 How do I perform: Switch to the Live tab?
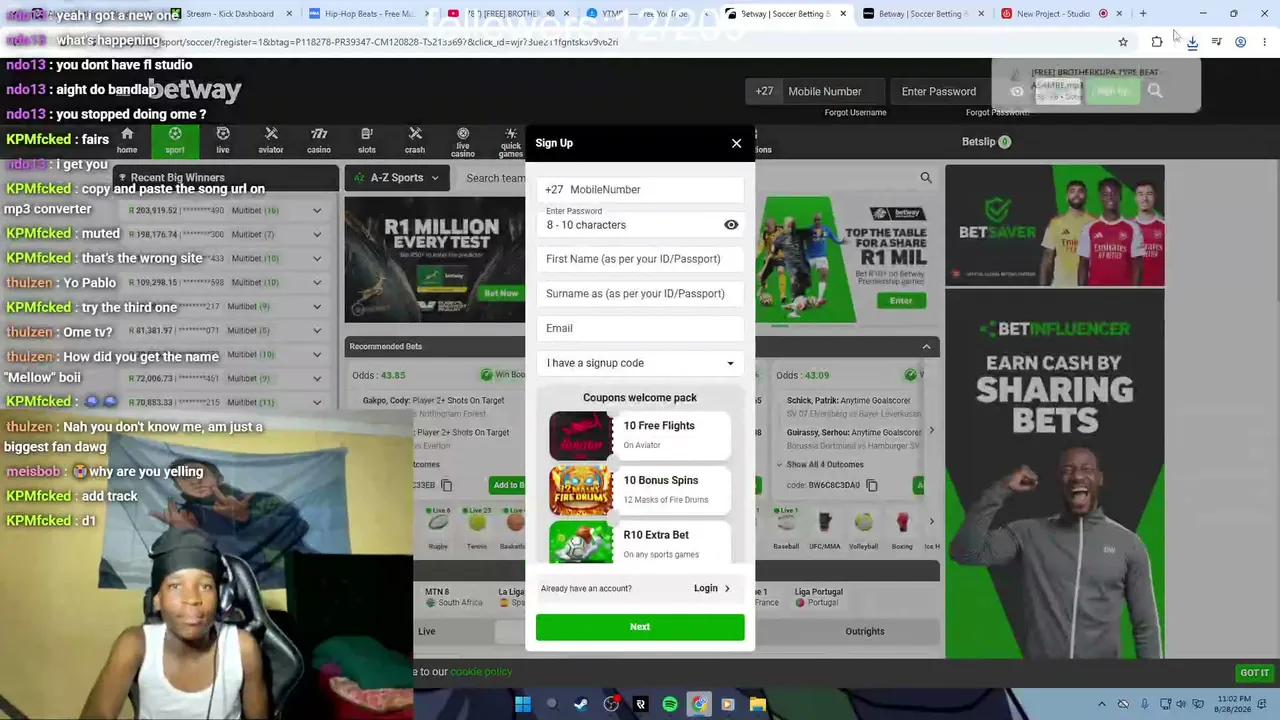[x=427, y=632]
